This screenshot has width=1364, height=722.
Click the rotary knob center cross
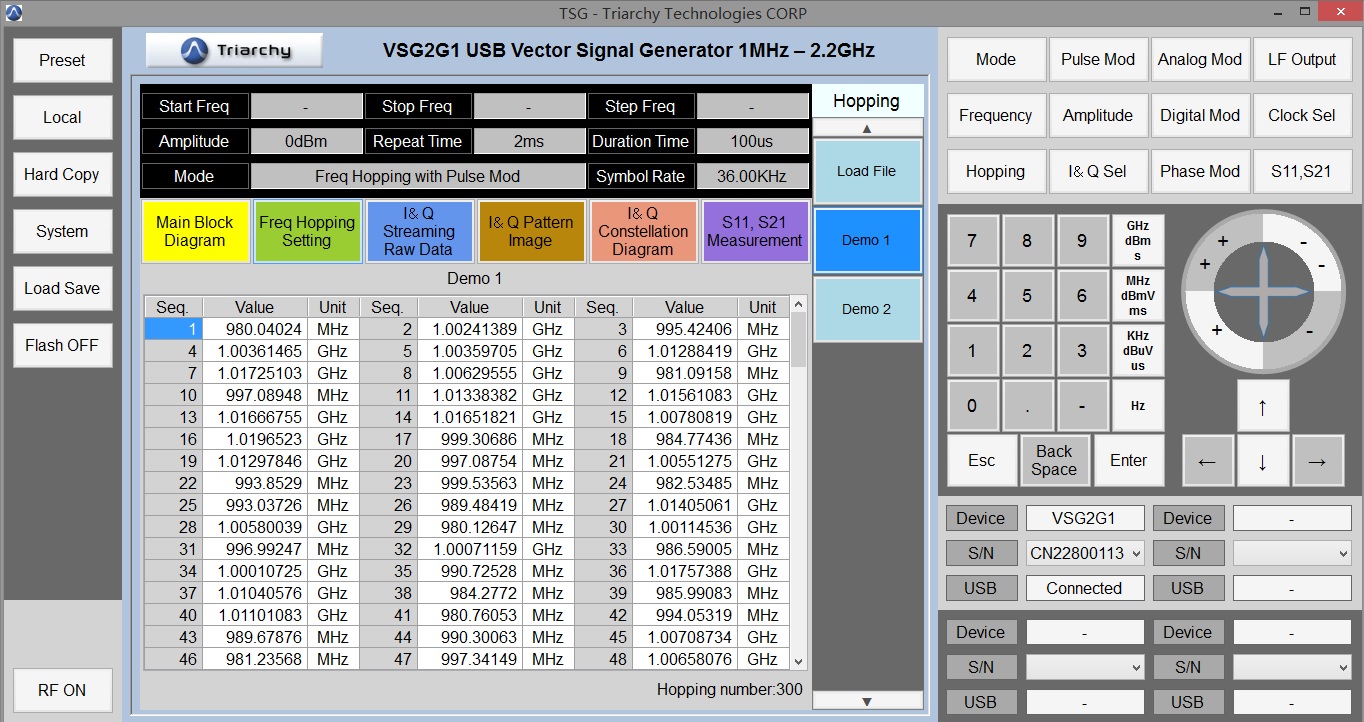[1262, 291]
